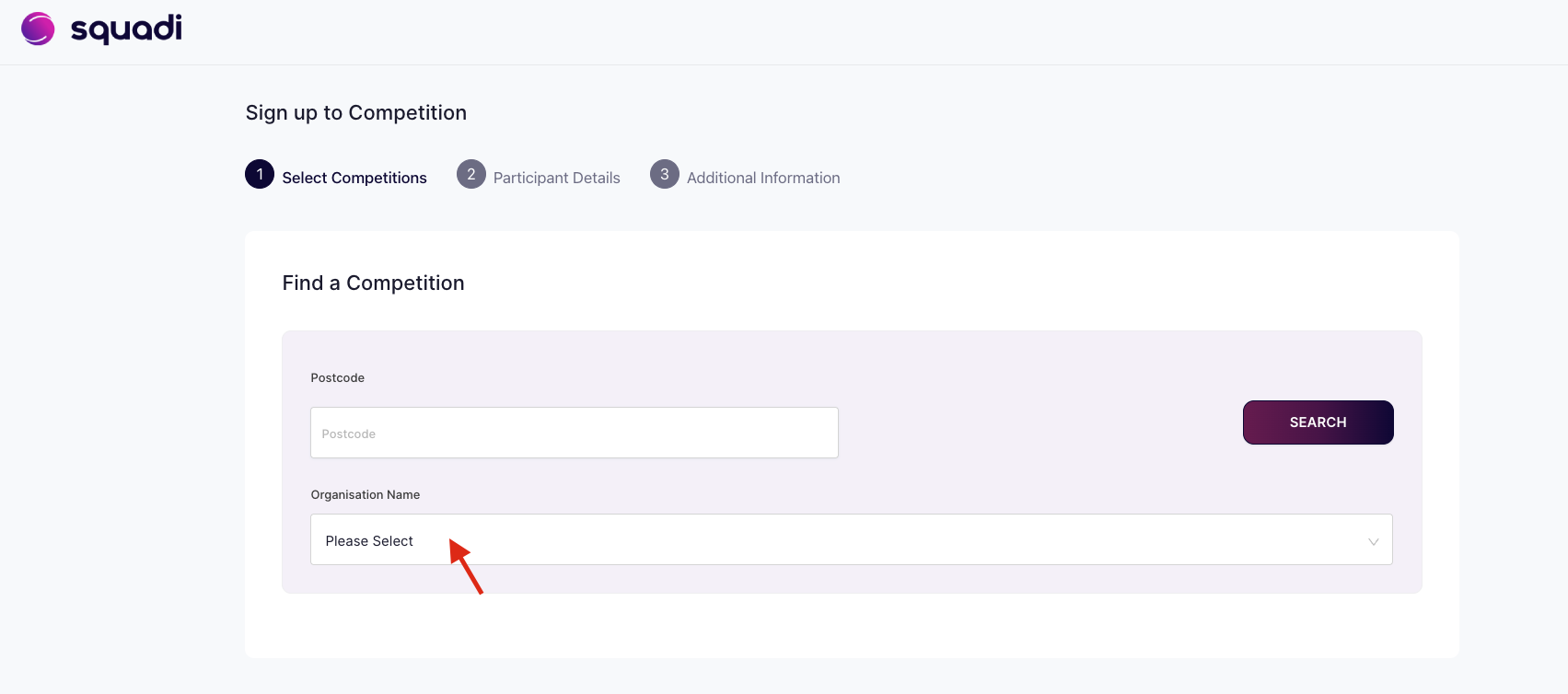Click the Find a Competition title
This screenshot has width=1568, height=694.
(x=373, y=283)
